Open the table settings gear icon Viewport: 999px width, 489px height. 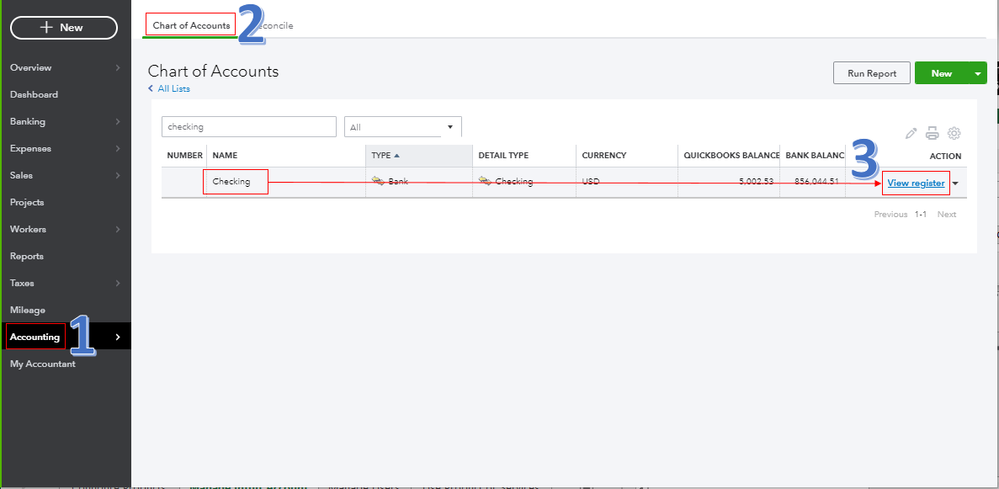(x=954, y=133)
